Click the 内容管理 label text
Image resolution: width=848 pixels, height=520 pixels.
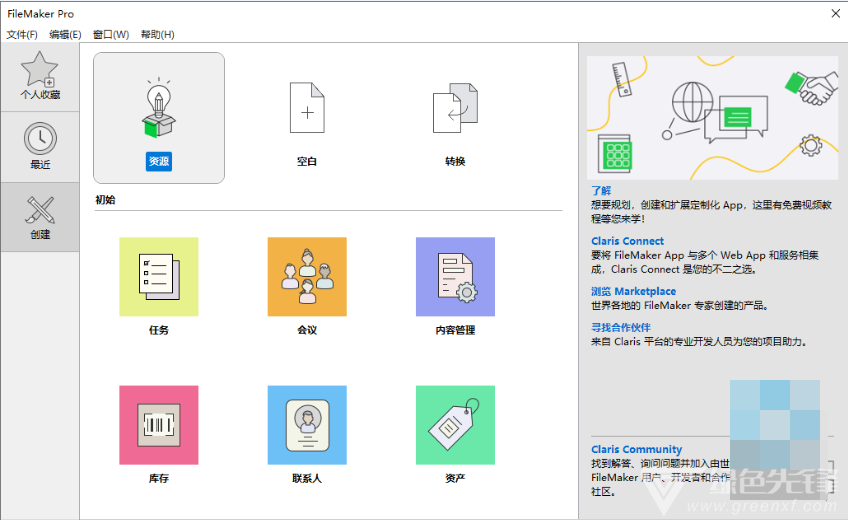455,330
